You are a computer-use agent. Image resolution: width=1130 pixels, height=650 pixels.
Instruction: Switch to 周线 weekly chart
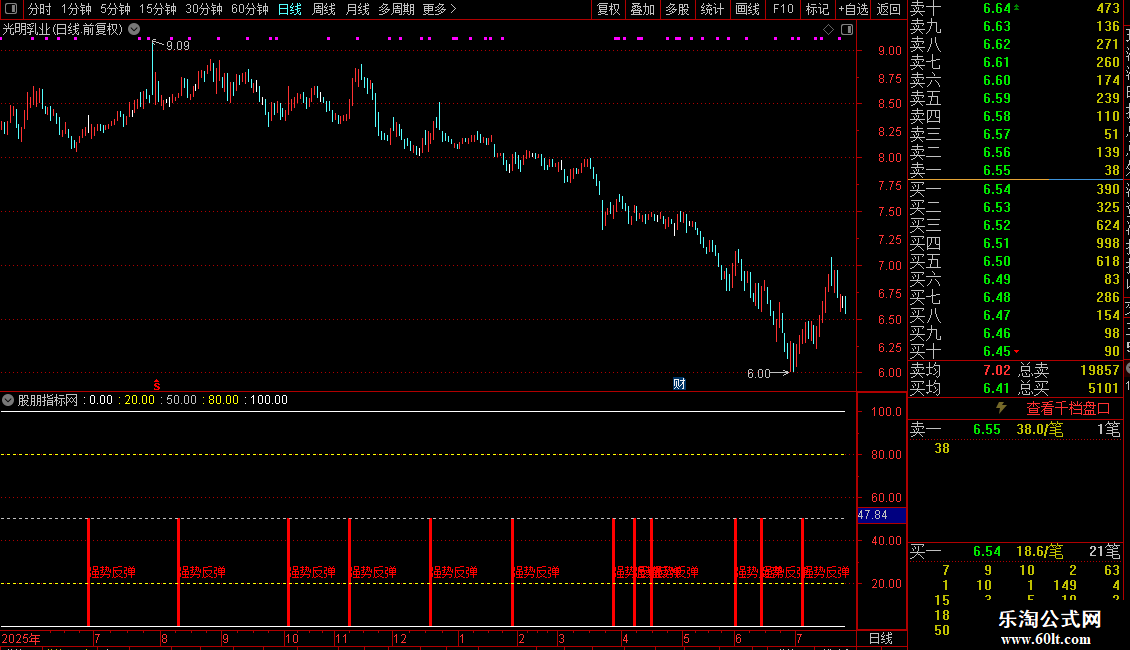pos(324,9)
